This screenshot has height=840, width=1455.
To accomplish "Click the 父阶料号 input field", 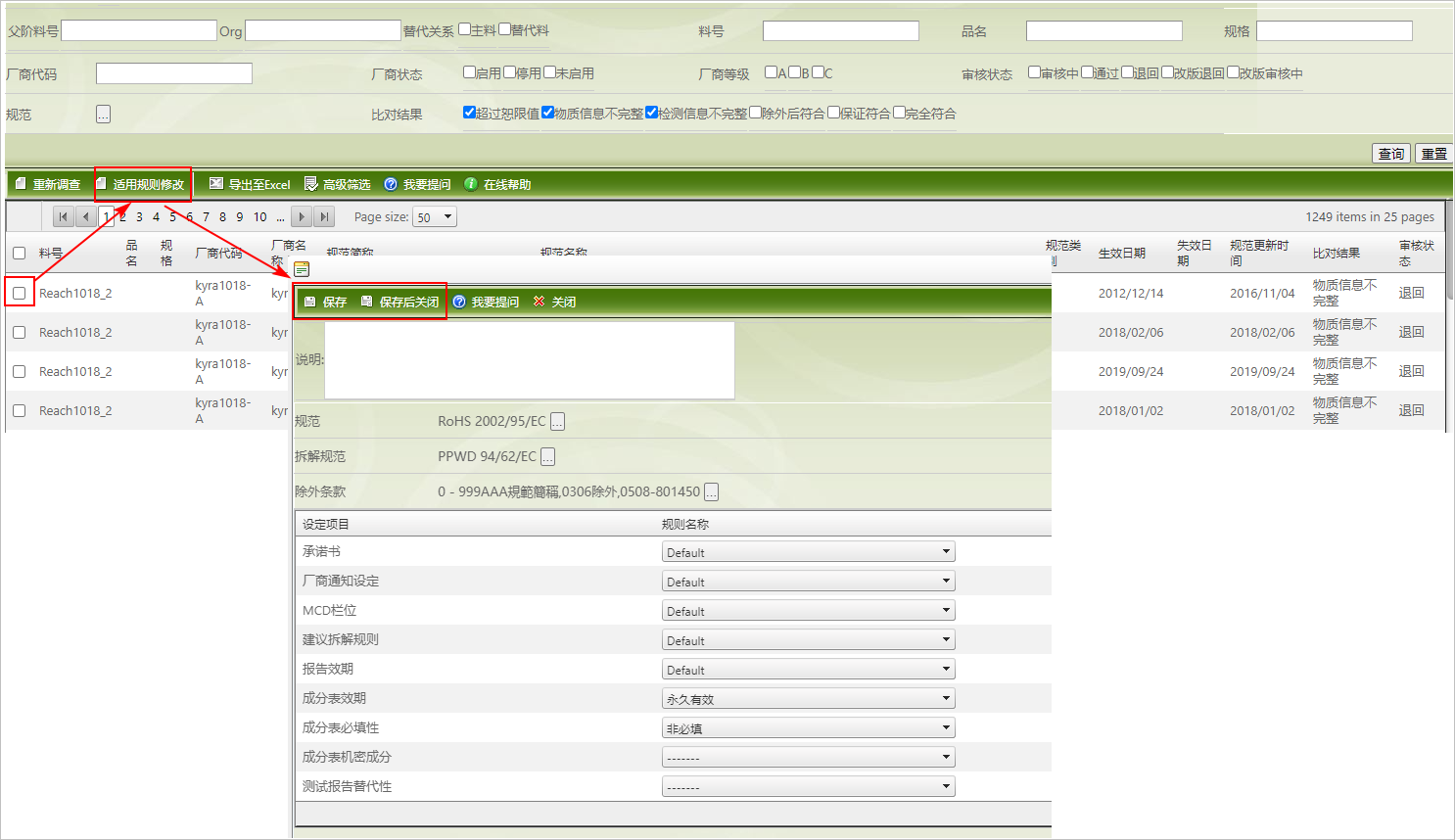I will [x=139, y=30].
